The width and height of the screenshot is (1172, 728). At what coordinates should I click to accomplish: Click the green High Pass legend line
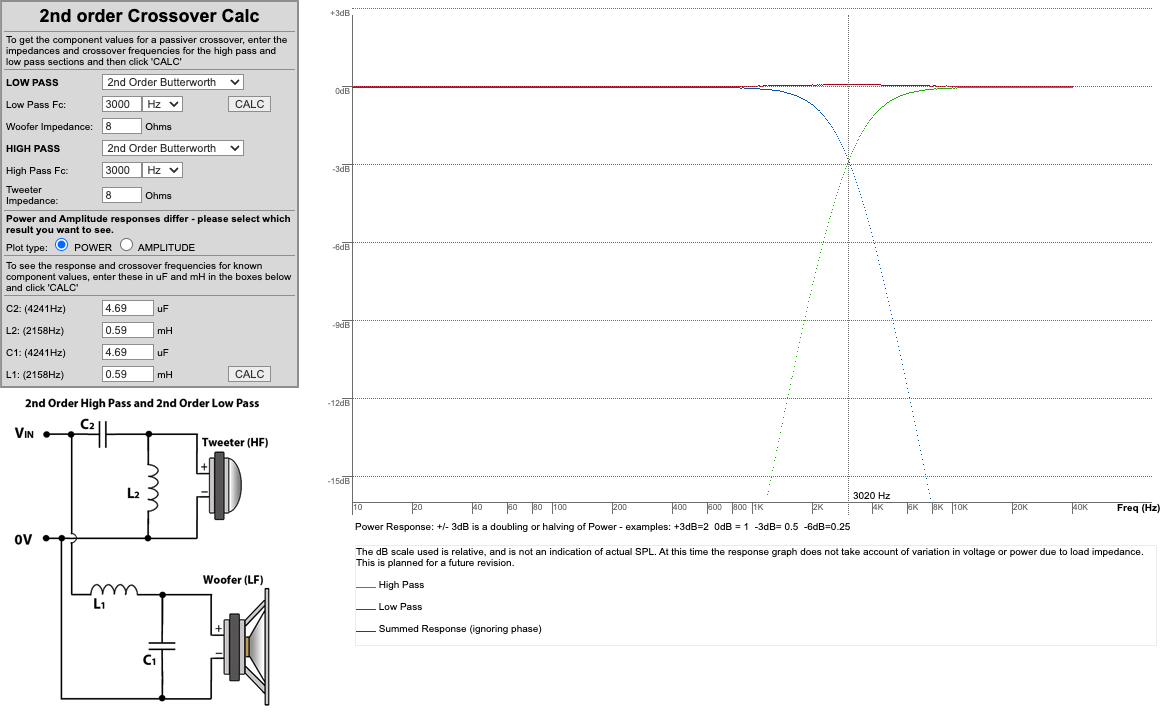coord(366,587)
